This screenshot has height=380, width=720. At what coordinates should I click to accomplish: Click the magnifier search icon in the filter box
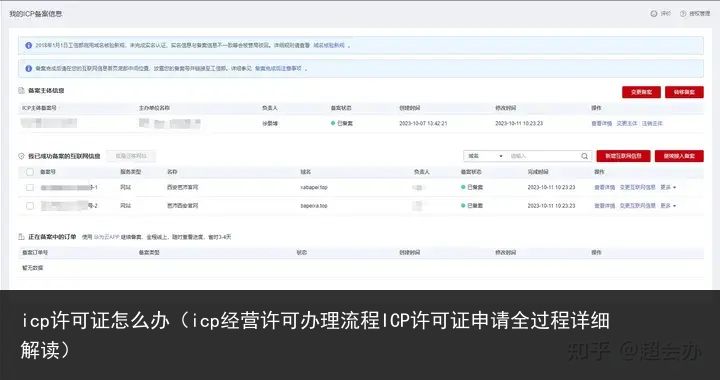point(585,156)
